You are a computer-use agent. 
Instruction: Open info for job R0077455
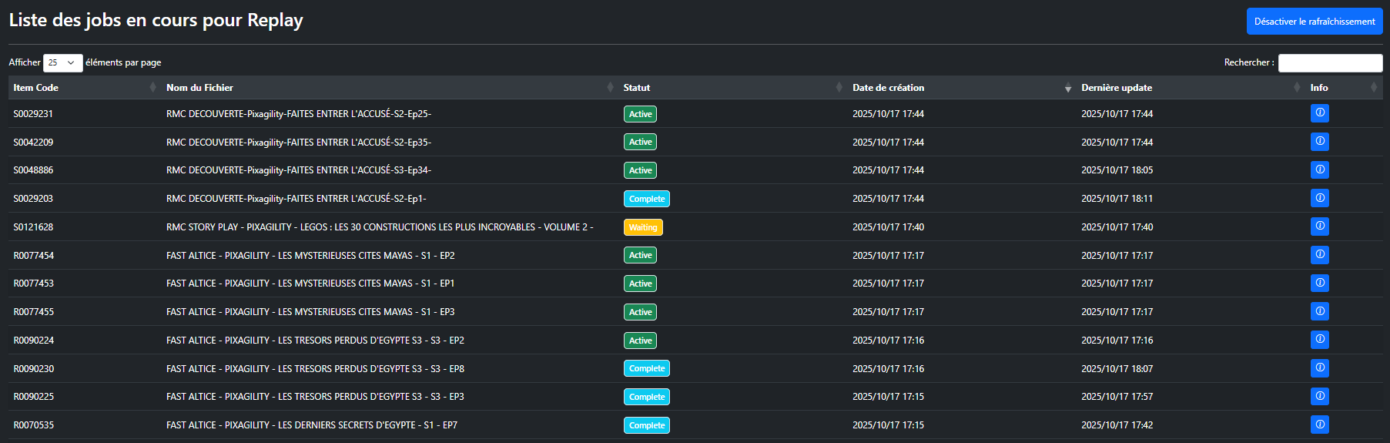pos(1319,312)
